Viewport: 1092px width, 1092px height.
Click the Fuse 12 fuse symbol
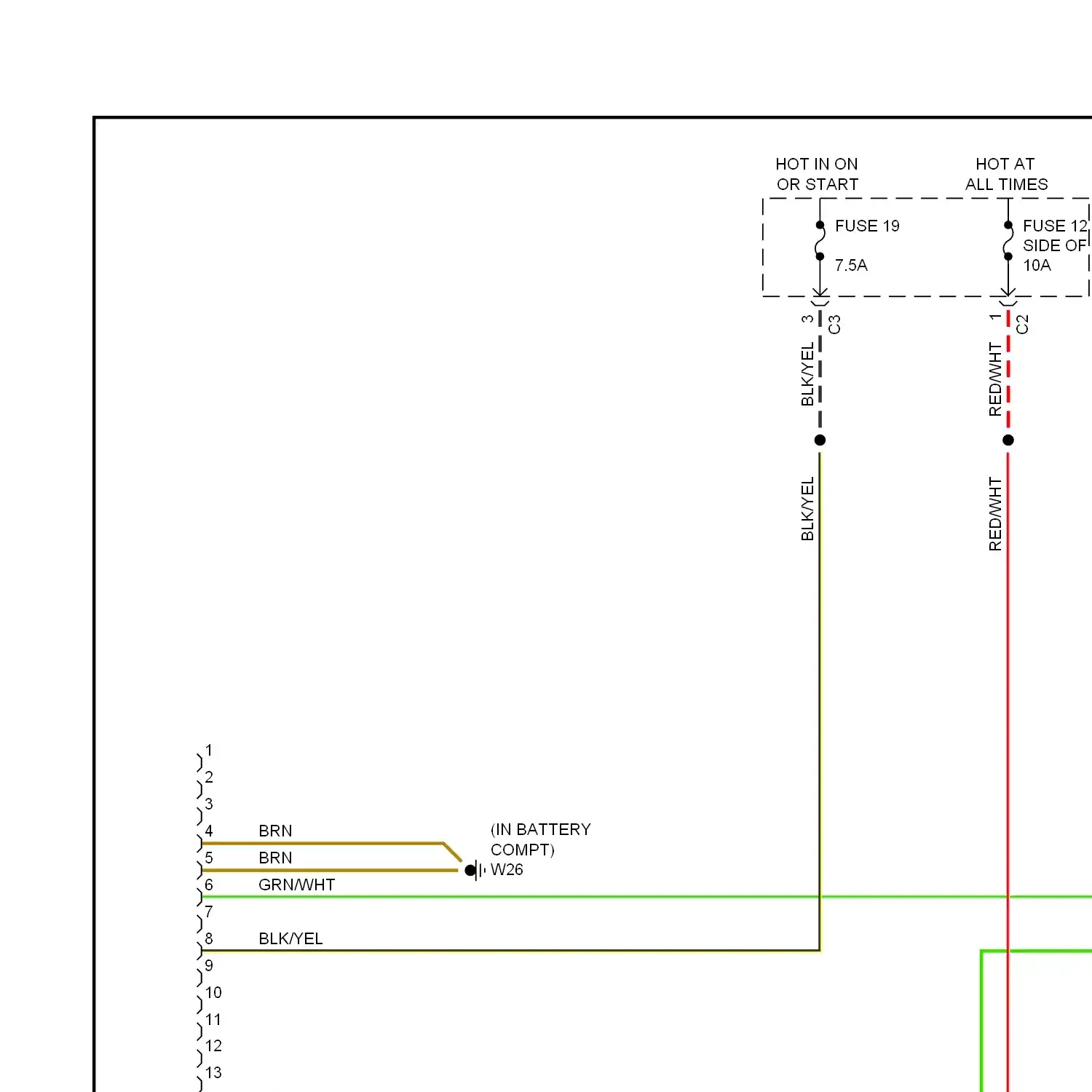click(1008, 241)
